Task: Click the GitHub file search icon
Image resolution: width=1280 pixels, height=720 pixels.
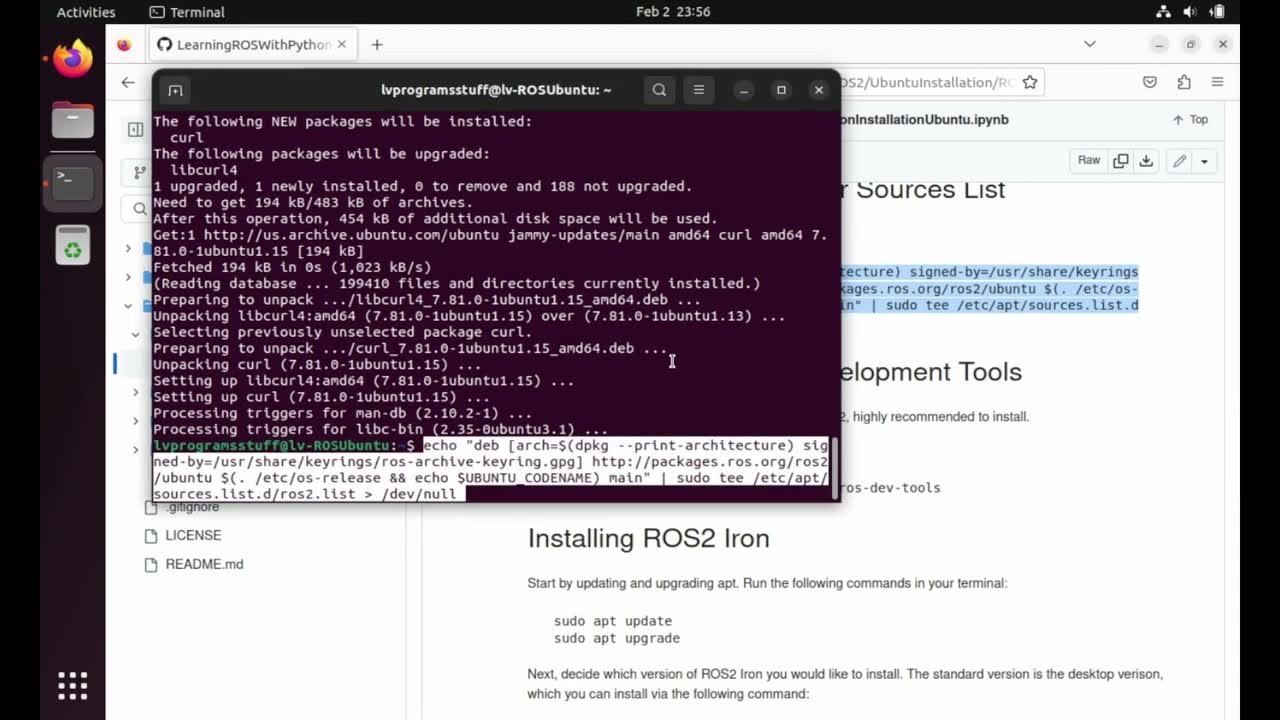Action: coord(139,209)
